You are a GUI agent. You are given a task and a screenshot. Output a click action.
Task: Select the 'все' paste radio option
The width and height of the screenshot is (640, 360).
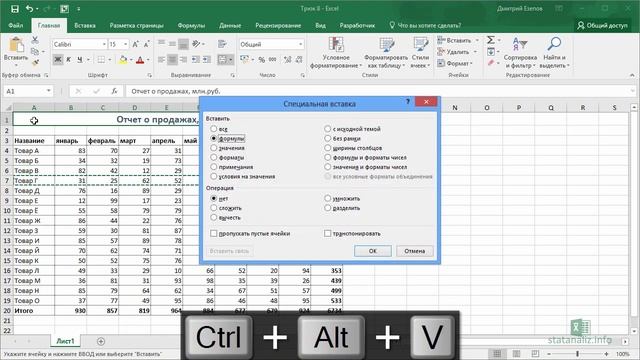(213, 129)
